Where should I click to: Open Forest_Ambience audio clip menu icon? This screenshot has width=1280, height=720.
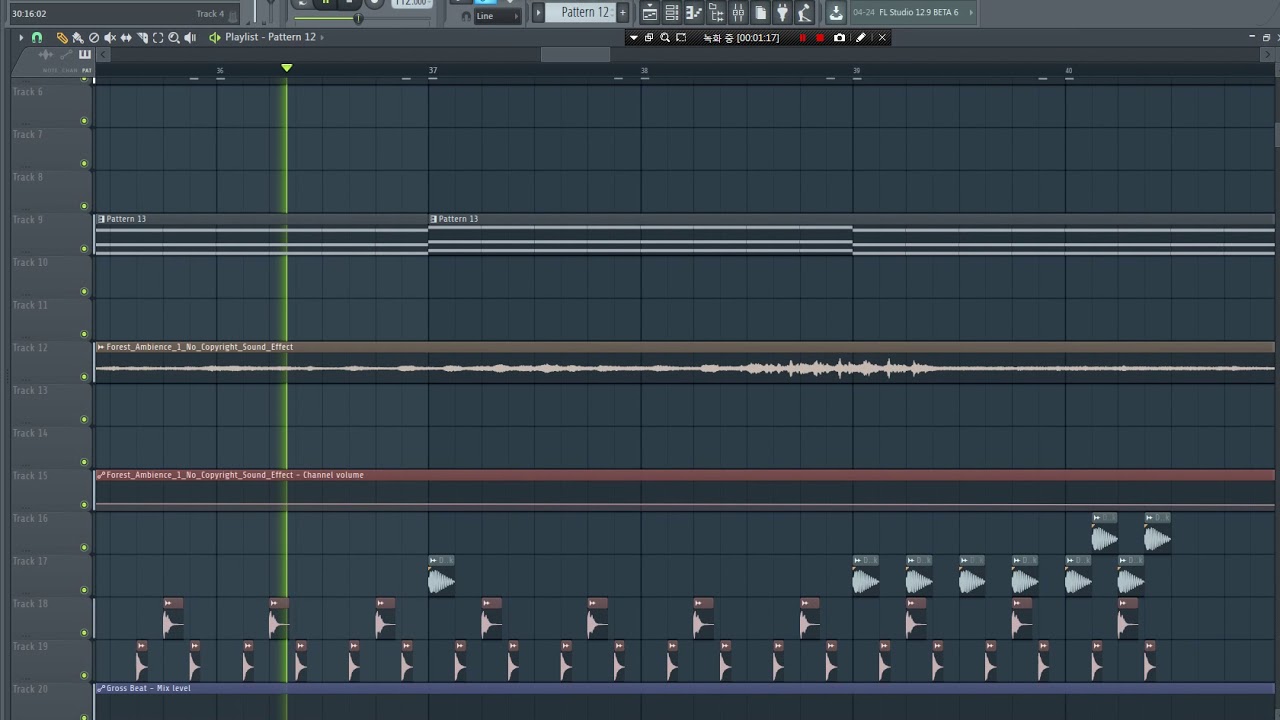tap(100, 347)
